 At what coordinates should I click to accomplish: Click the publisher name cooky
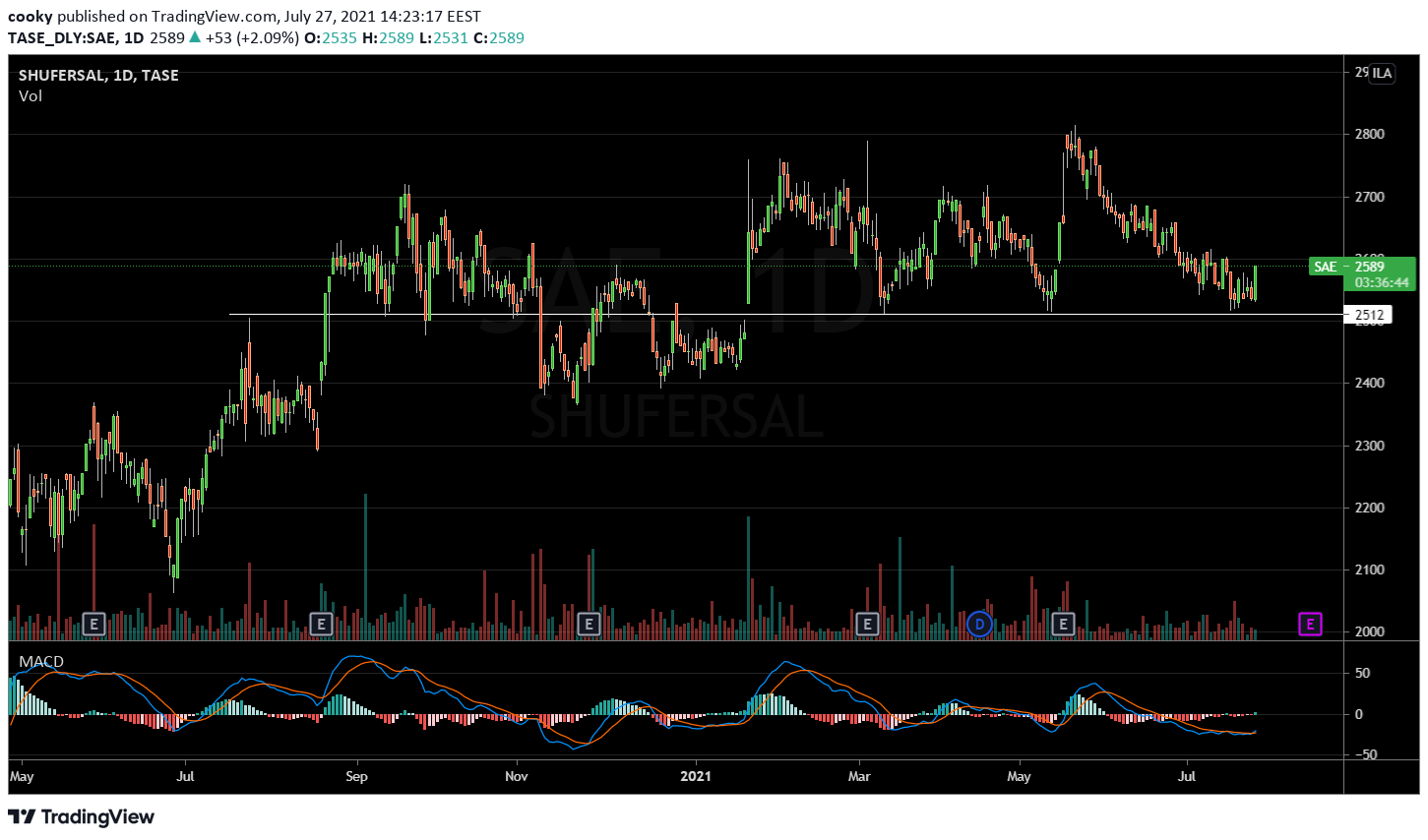tap(31, 17)
